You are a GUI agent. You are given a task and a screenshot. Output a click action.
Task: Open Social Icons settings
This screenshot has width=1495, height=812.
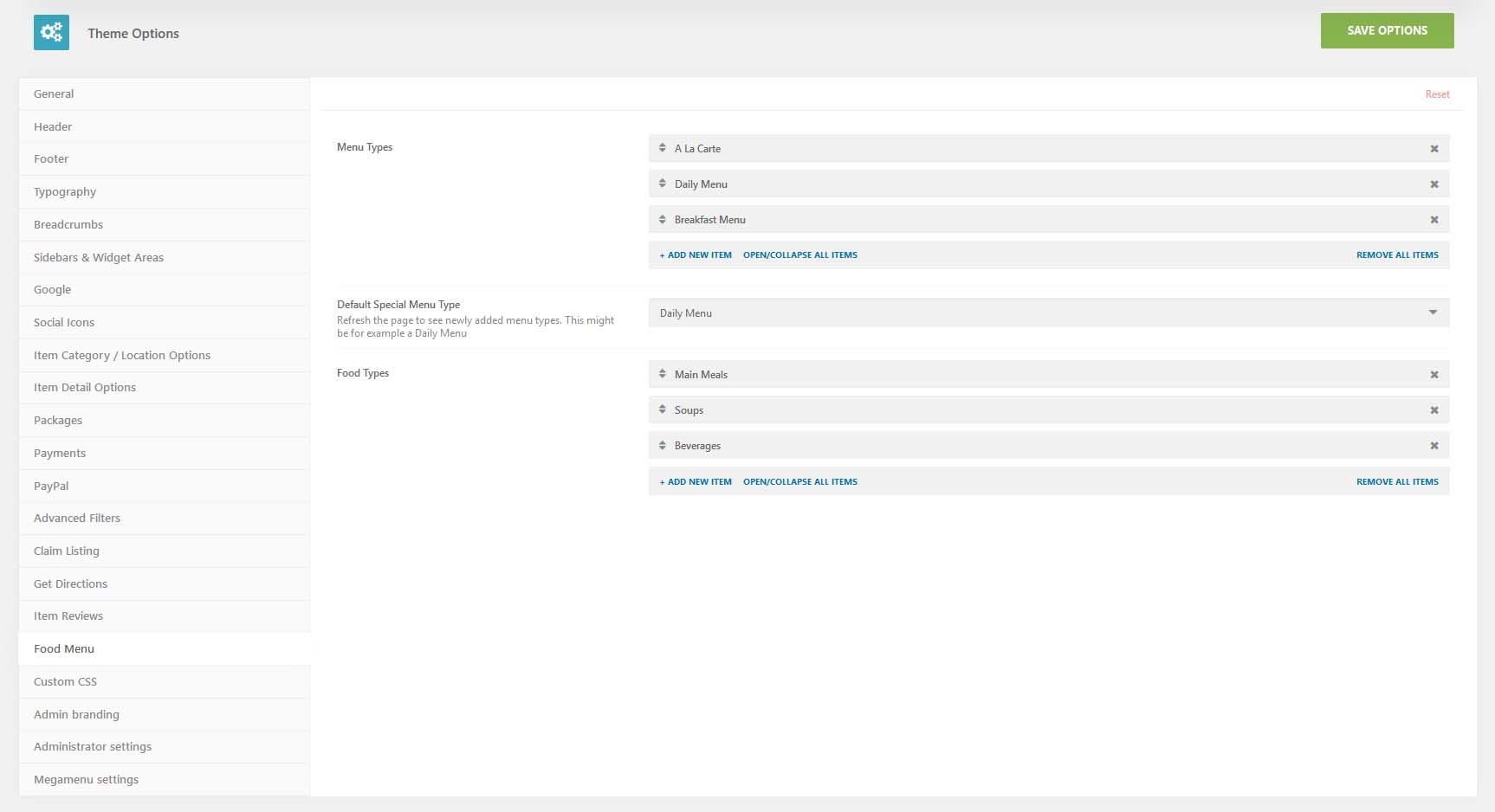click(164, 322)
